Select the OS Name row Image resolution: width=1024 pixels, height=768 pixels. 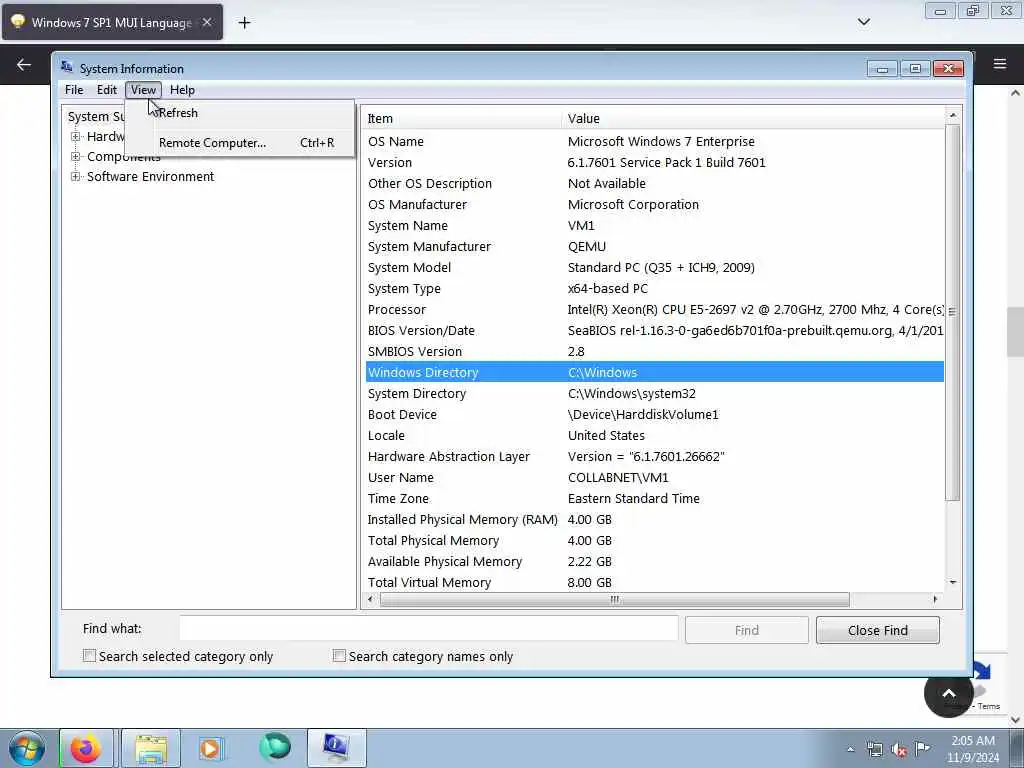tap(654, 142)
